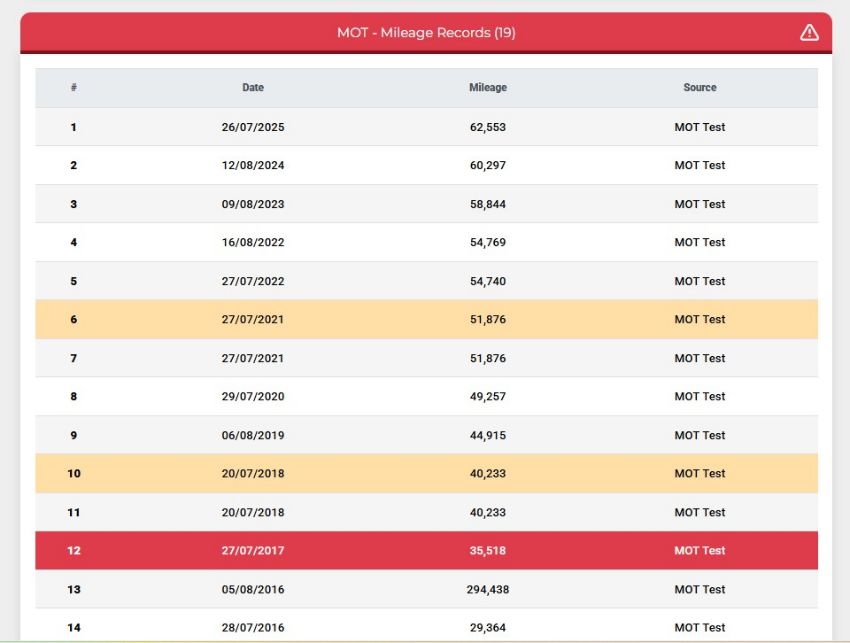Select date 09/08/2023 in row 3
Viewport: 850px width, 643px height.
(253, 204)
